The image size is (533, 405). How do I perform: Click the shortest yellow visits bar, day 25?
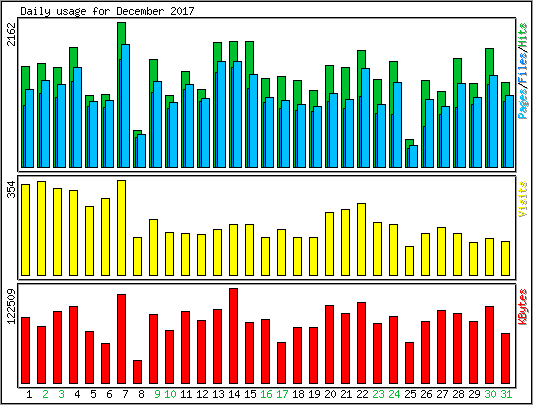tap(409, 261)
